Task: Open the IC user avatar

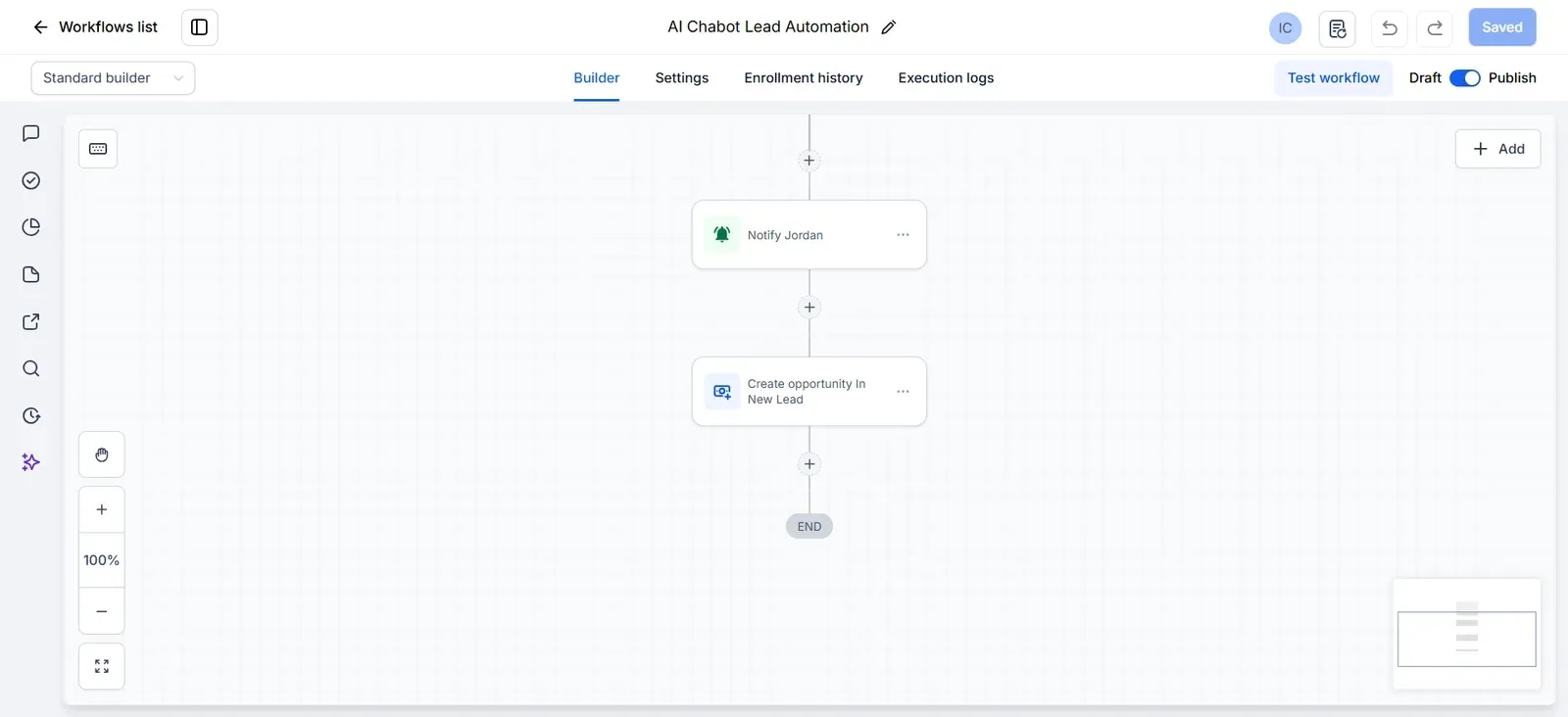Action: (x=1285, y=28)
